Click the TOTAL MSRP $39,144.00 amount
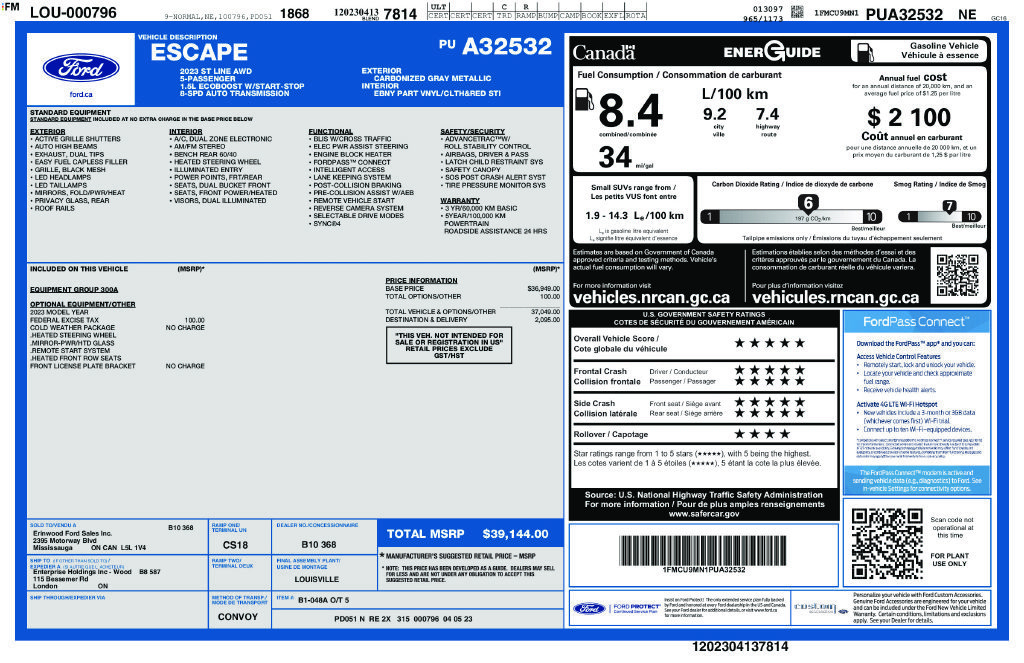Viewport: 1024px width, 663px height. pyautogui.click(x=515, y=534)
